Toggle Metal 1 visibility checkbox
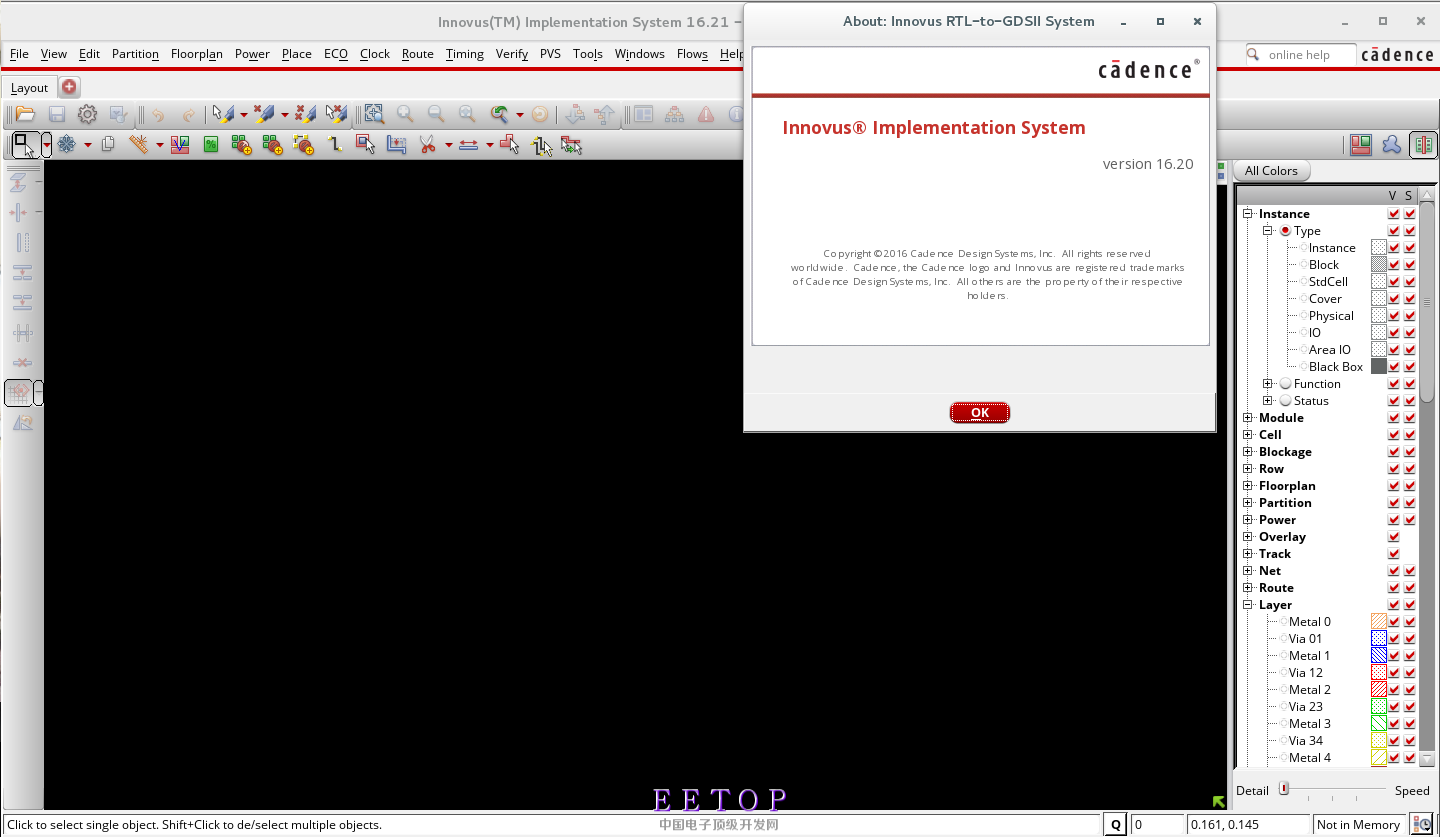Image resolution: width=1440 pixels, height=837 pixels. tap(1394, 656)
